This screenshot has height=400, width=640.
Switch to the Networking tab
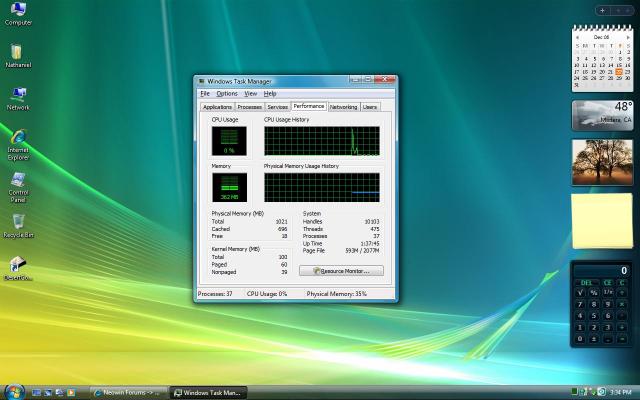(344, 107)
